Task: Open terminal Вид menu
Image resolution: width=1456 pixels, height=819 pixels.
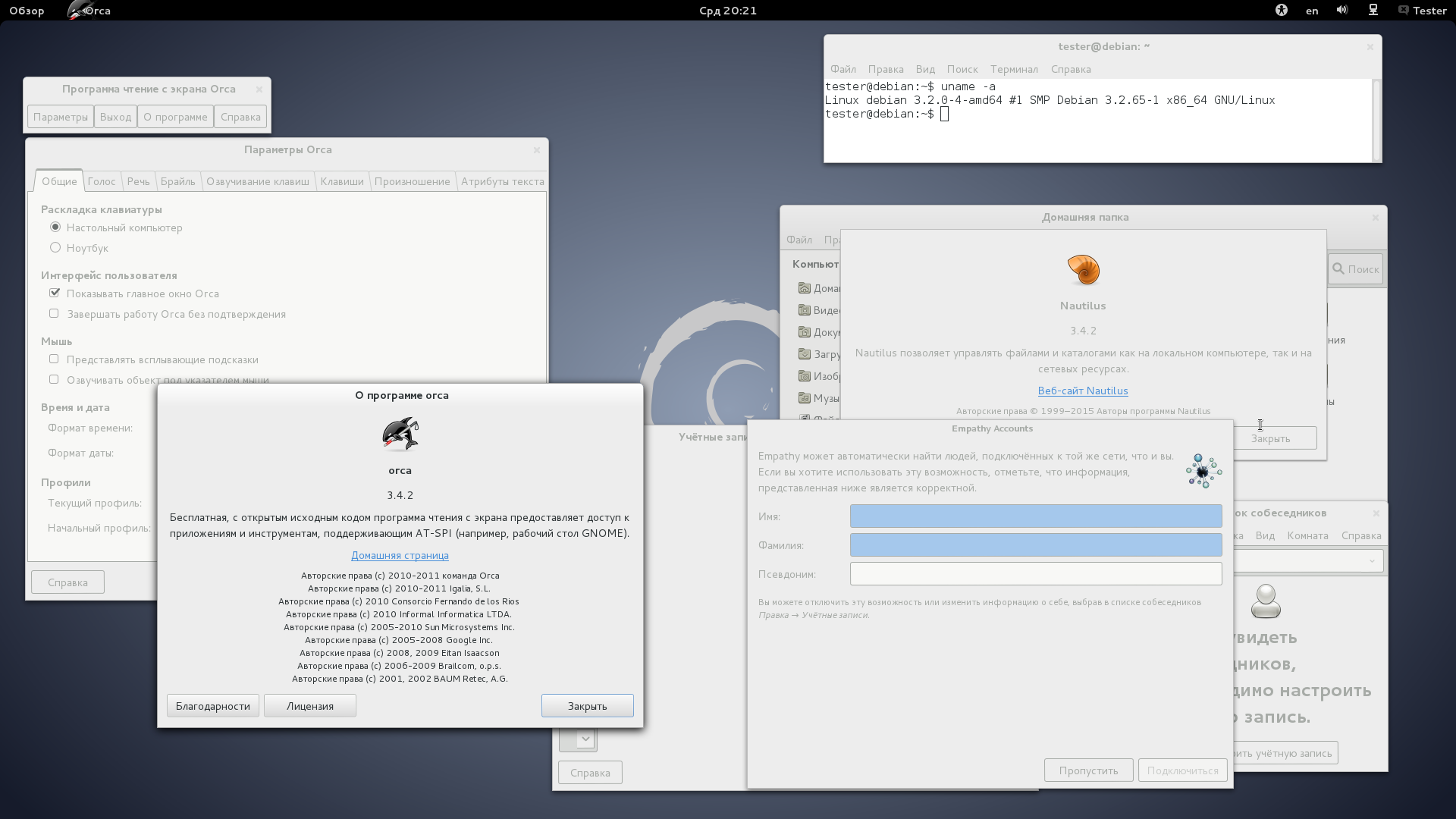Action: coord(925,69)
